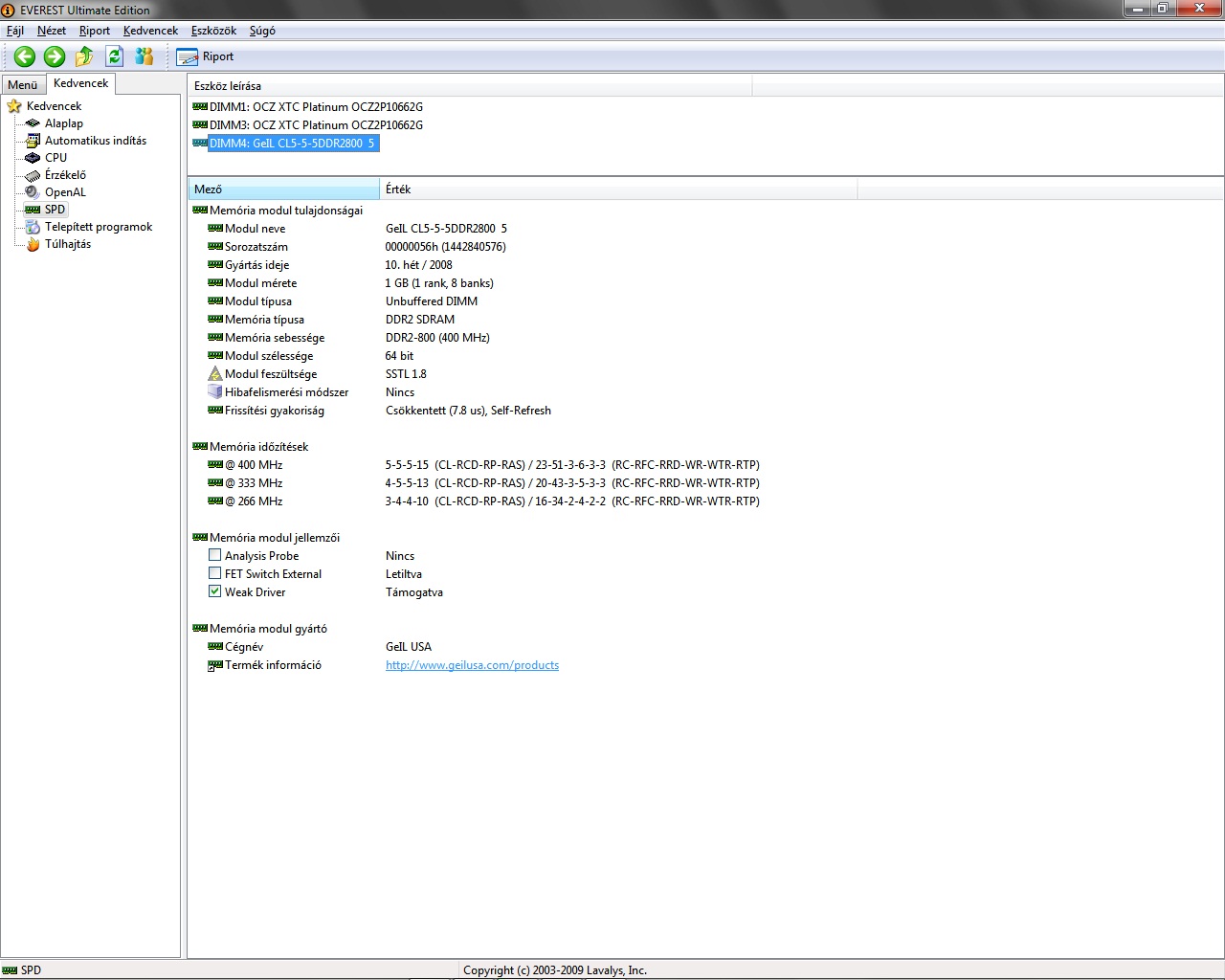Select OpenAL in the favorites tree

coord(56,192)
